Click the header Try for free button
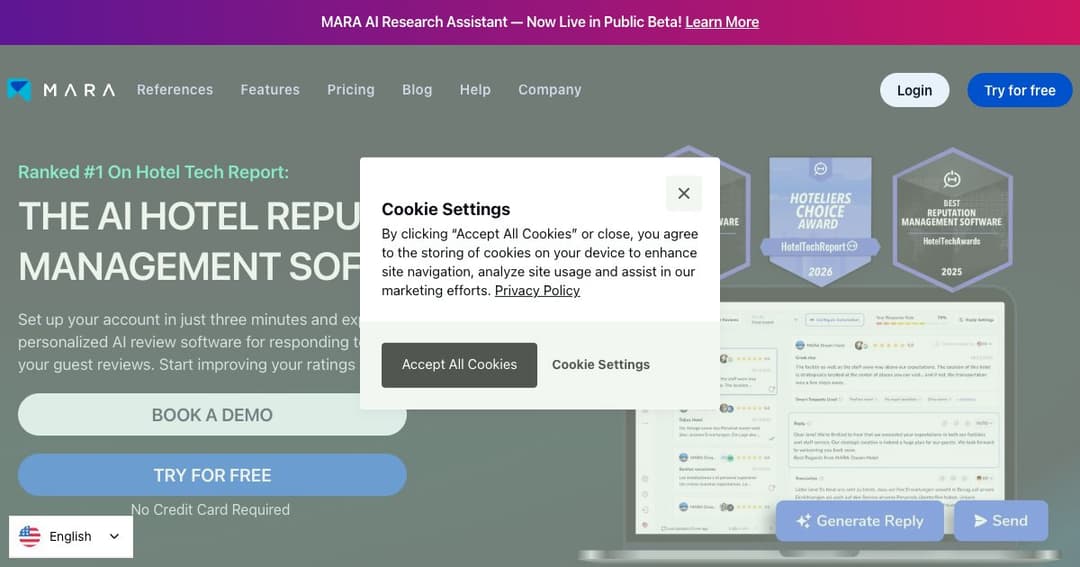The width and height of the screenshot is (1080, 567). click(1019, 90)
